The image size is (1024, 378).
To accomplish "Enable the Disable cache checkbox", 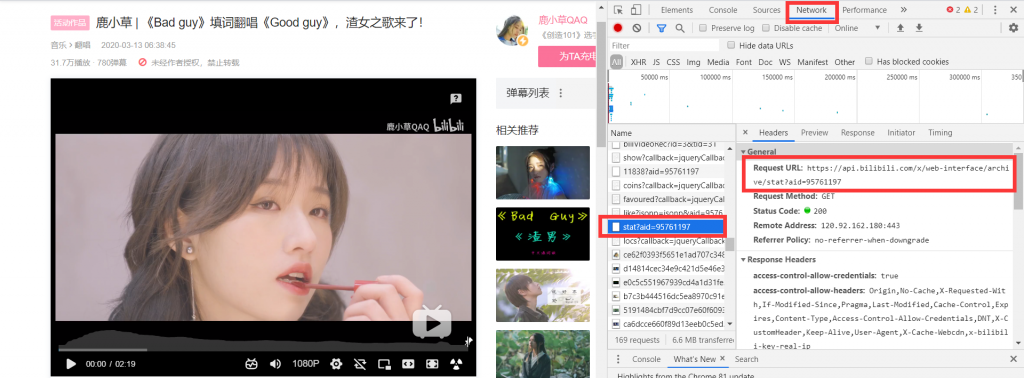I will coord(767,28).
